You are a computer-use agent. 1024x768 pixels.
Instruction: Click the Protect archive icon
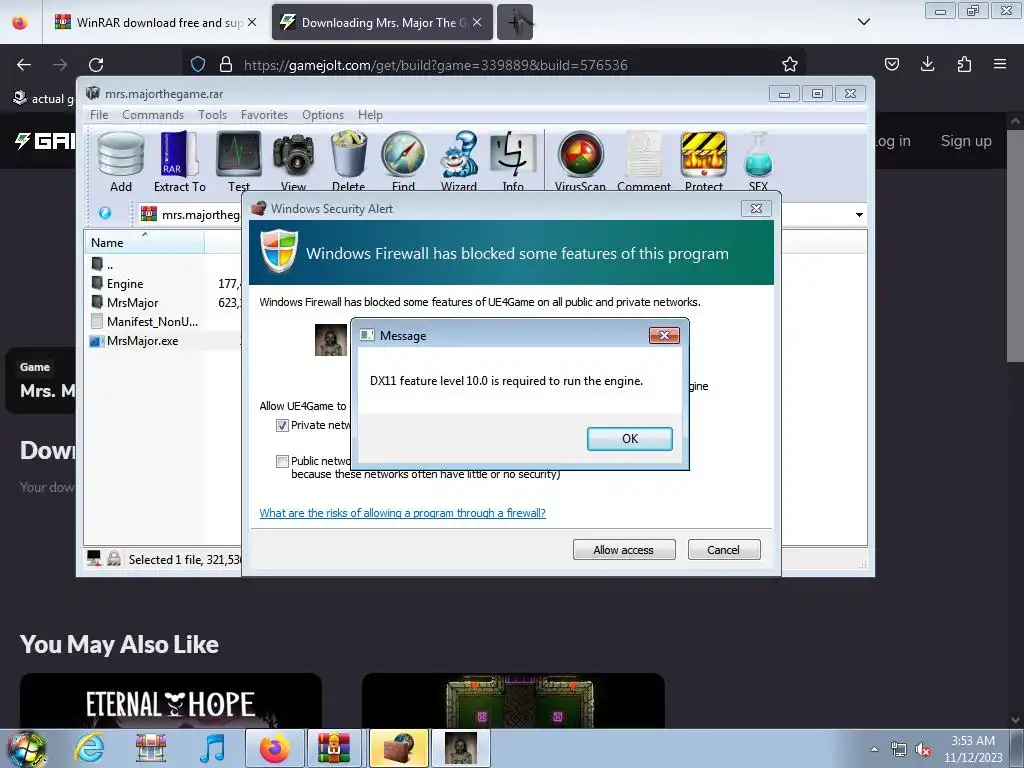coord(703,162)
